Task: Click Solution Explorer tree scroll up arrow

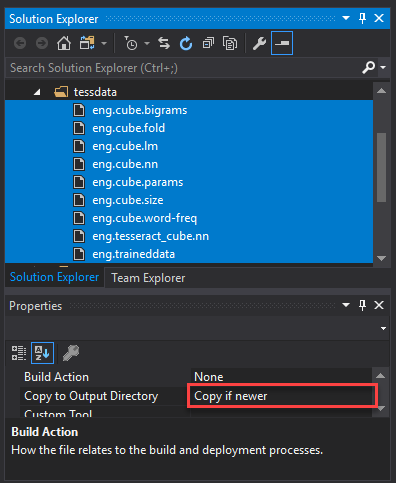Action: click(381, 91)
